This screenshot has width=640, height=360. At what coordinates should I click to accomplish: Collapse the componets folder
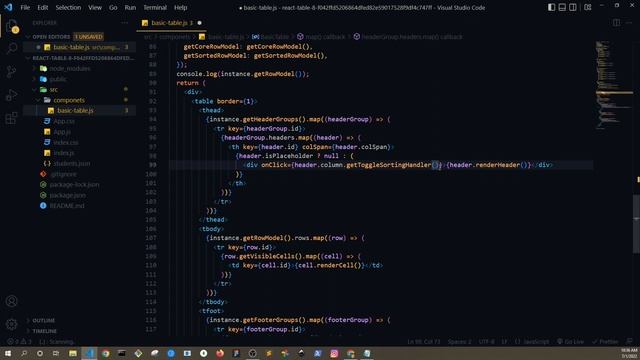click(69, 100)
